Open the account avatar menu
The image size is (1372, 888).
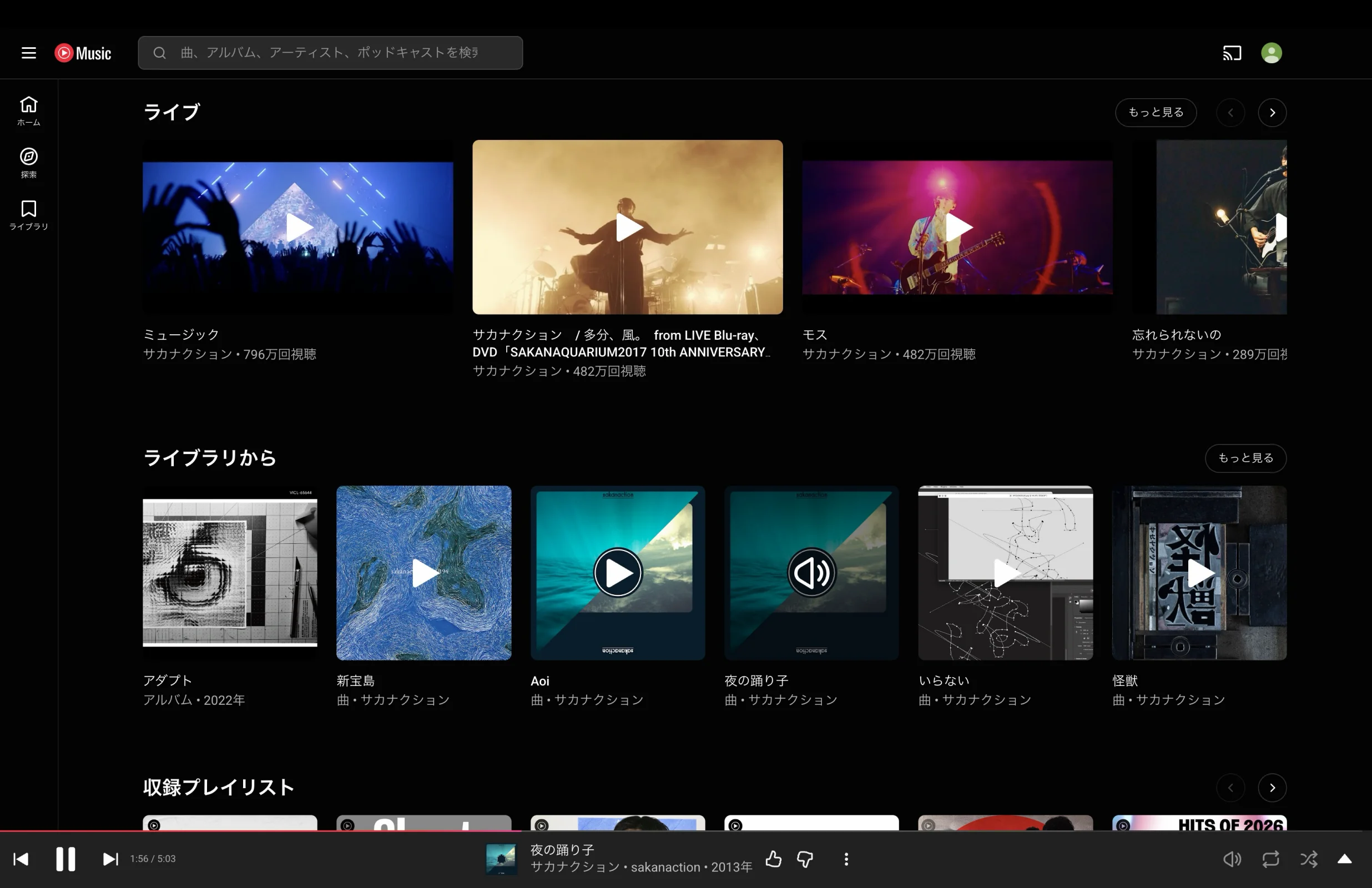pyautogui.click(x=1271, y=53)
